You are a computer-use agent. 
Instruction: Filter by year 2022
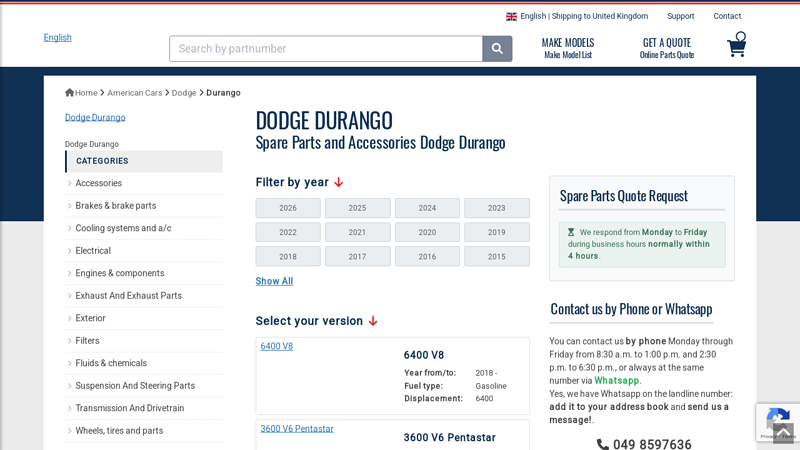288,232
